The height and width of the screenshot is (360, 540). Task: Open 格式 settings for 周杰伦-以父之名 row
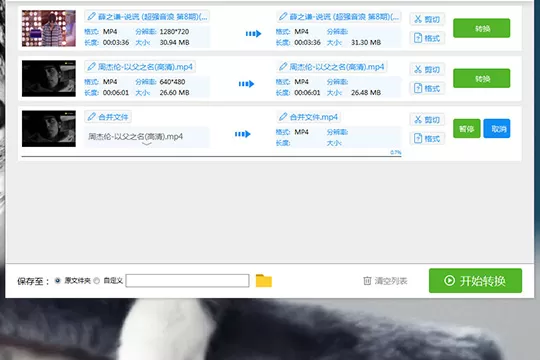427,88
